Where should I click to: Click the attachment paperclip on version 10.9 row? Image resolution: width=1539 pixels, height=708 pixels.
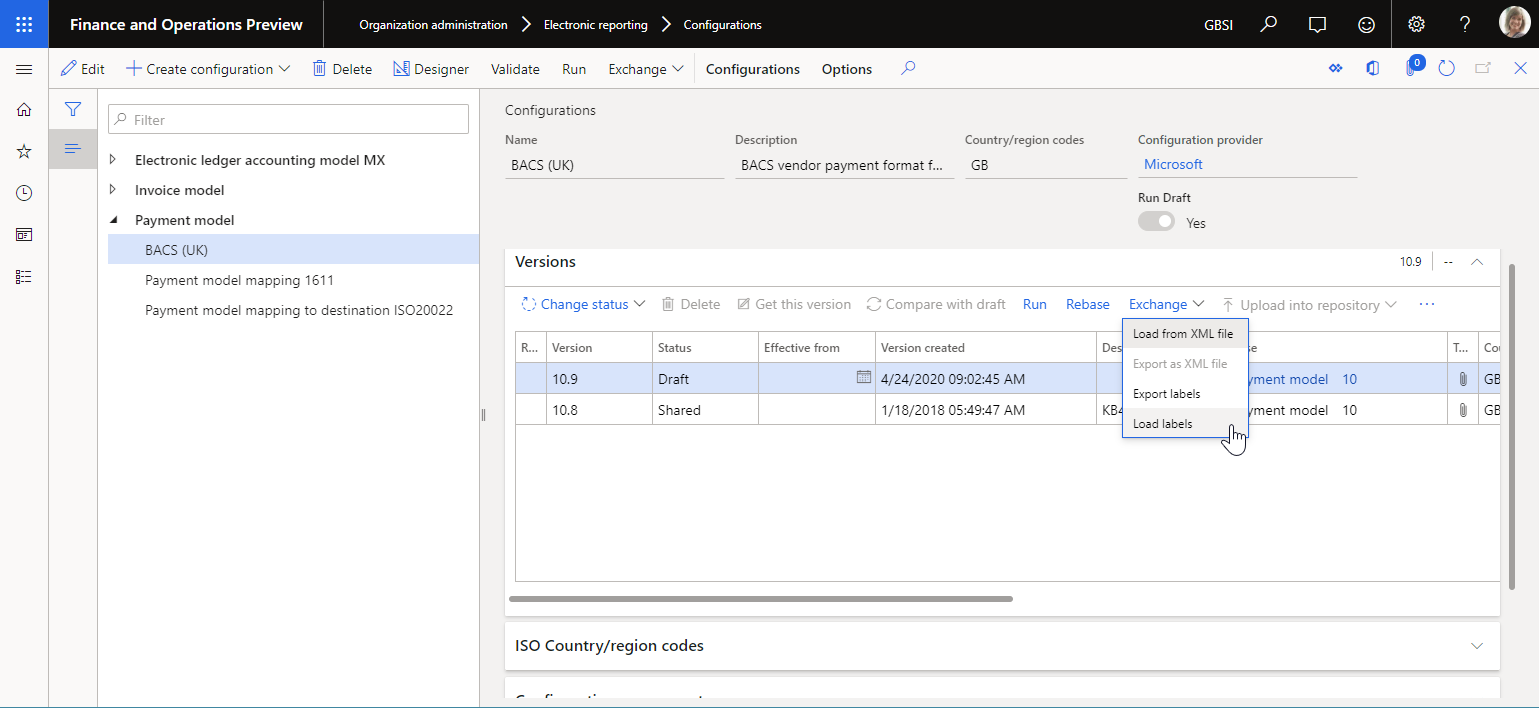pyautogui.click(x=1462, y=378)
